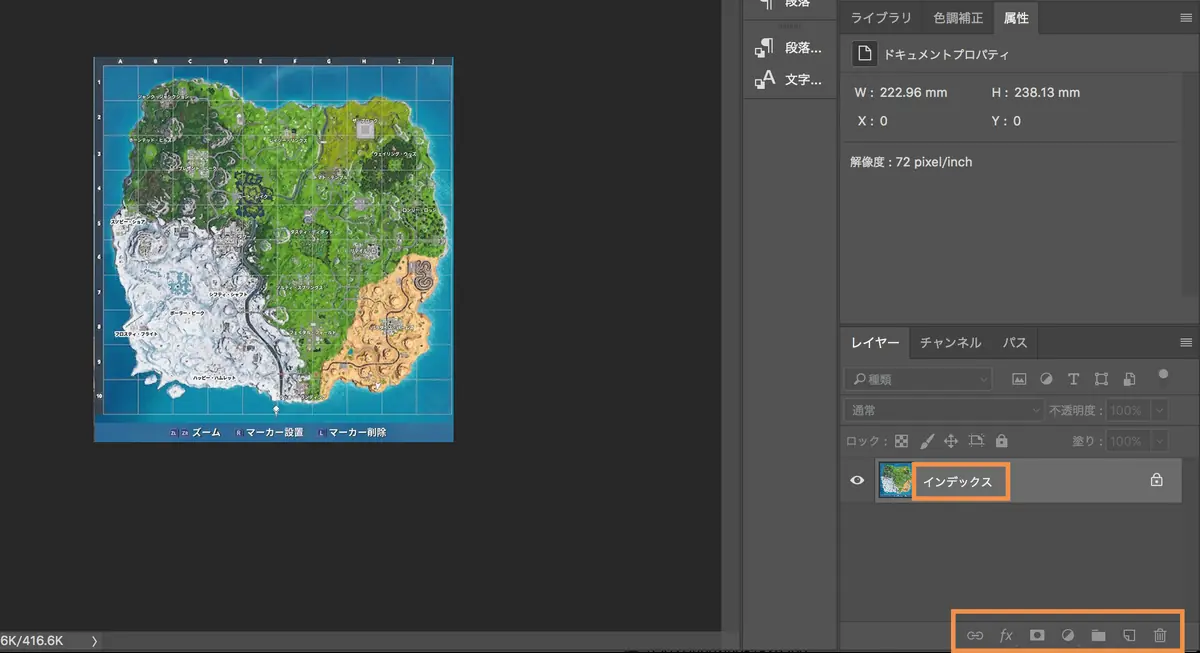Switch to the チャンネル tab
The image size is (1200, 653).
(x=950, y=343)
